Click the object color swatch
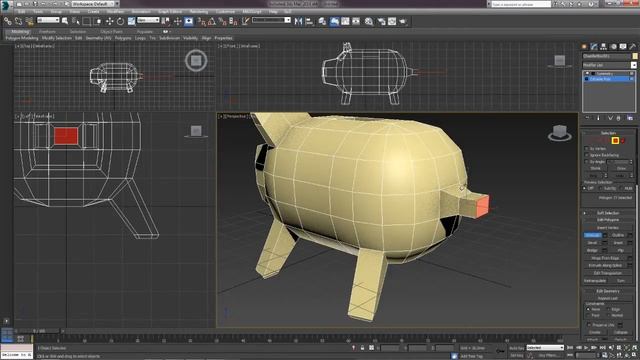Viewport: 640px width, 360px height. [635, 56]
